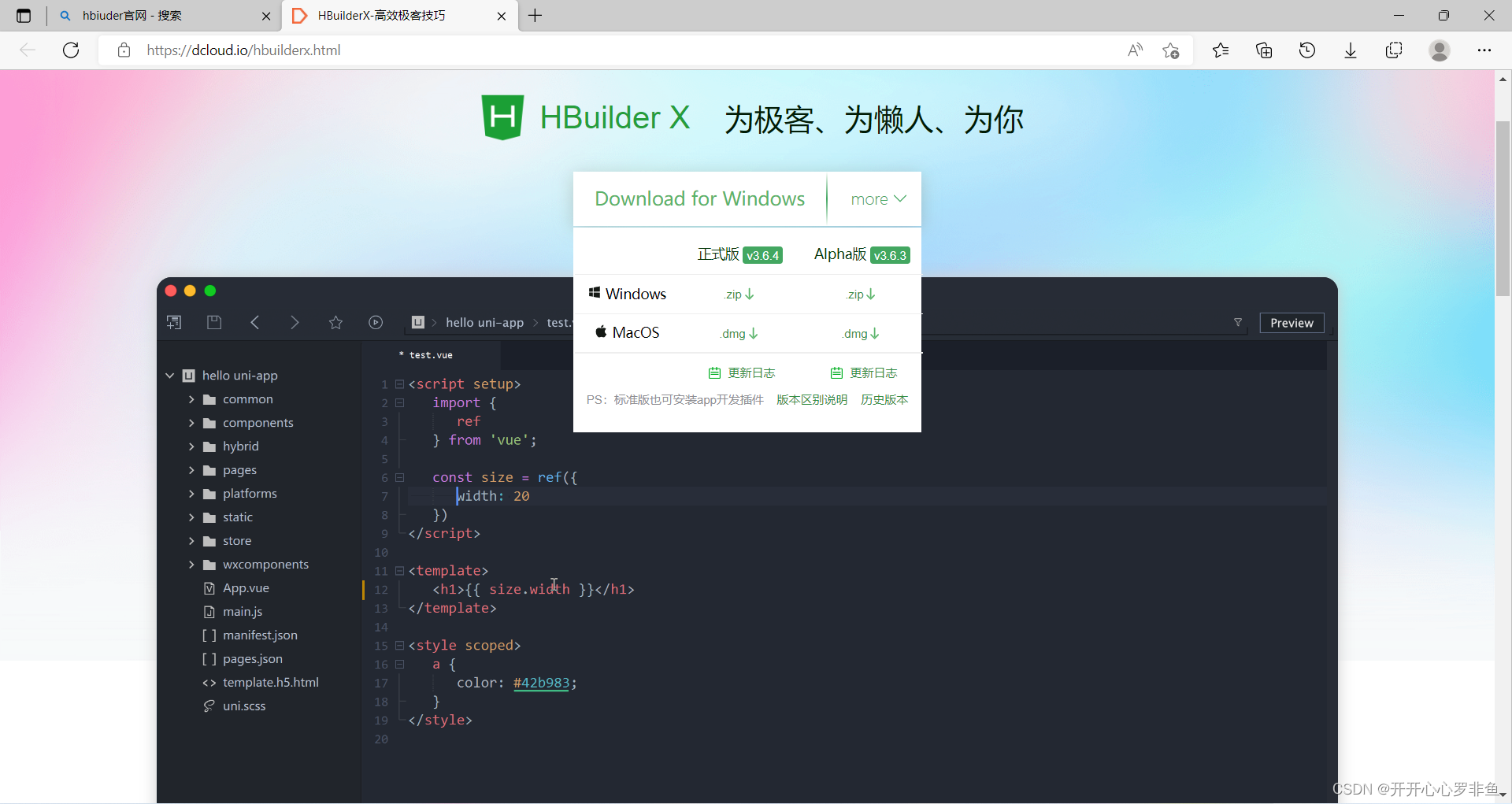1512x804 pixels.
Task: Open the Settings and more menu
Action: point(1484,50)
